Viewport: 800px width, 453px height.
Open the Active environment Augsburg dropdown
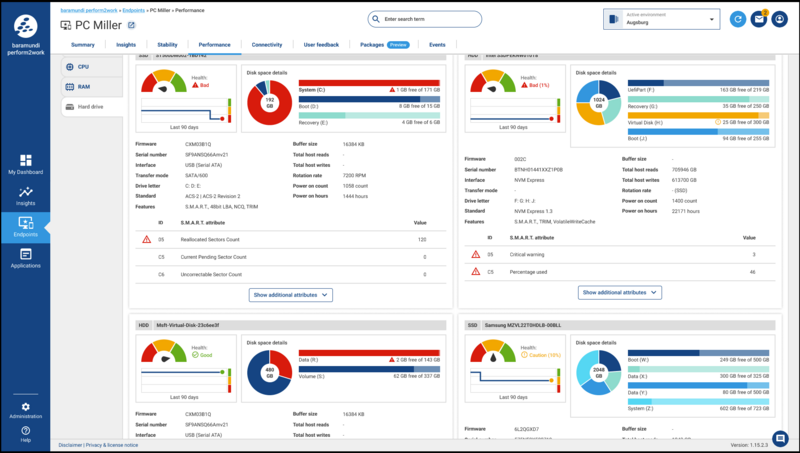[661, 19]
